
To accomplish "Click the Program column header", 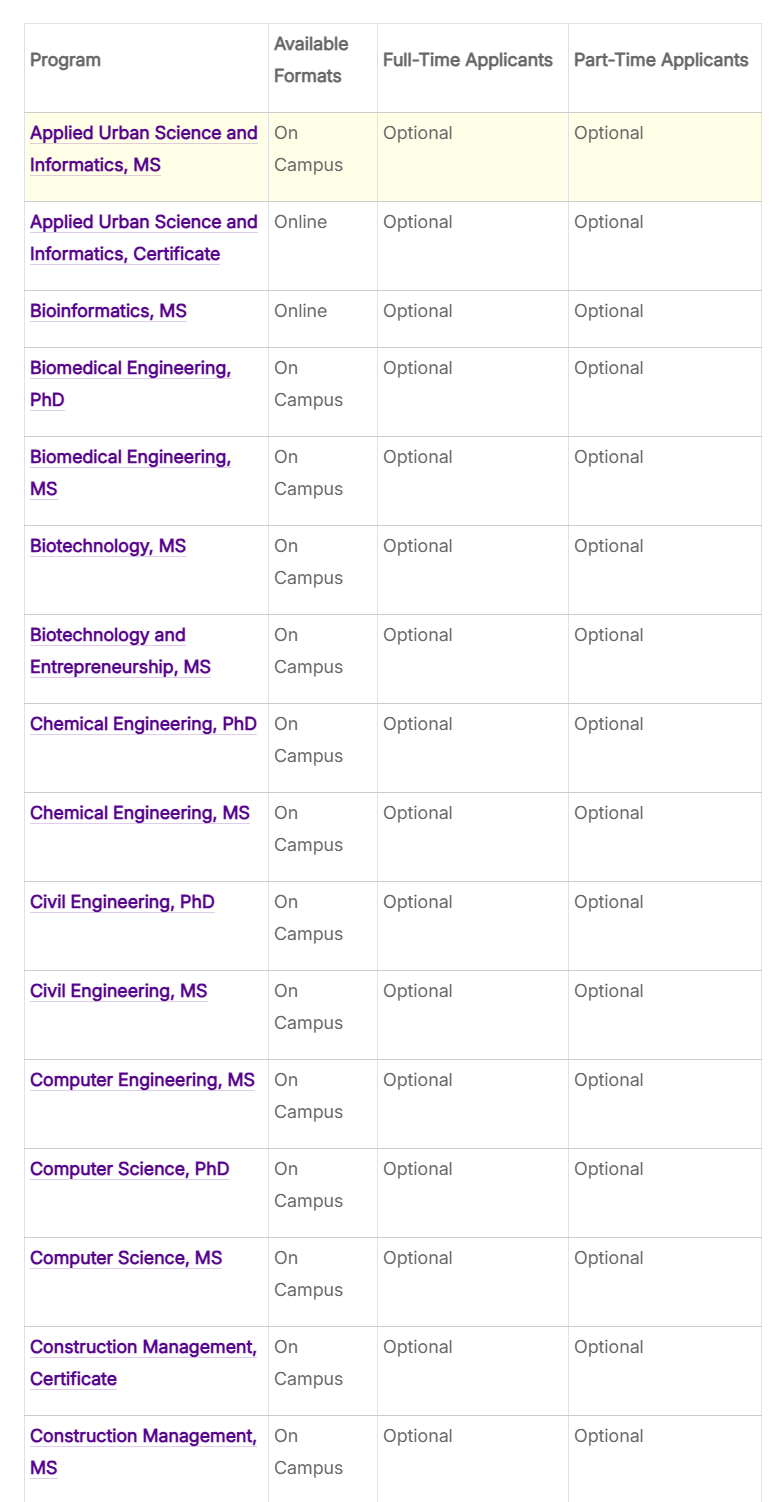I will pos(65,60).
